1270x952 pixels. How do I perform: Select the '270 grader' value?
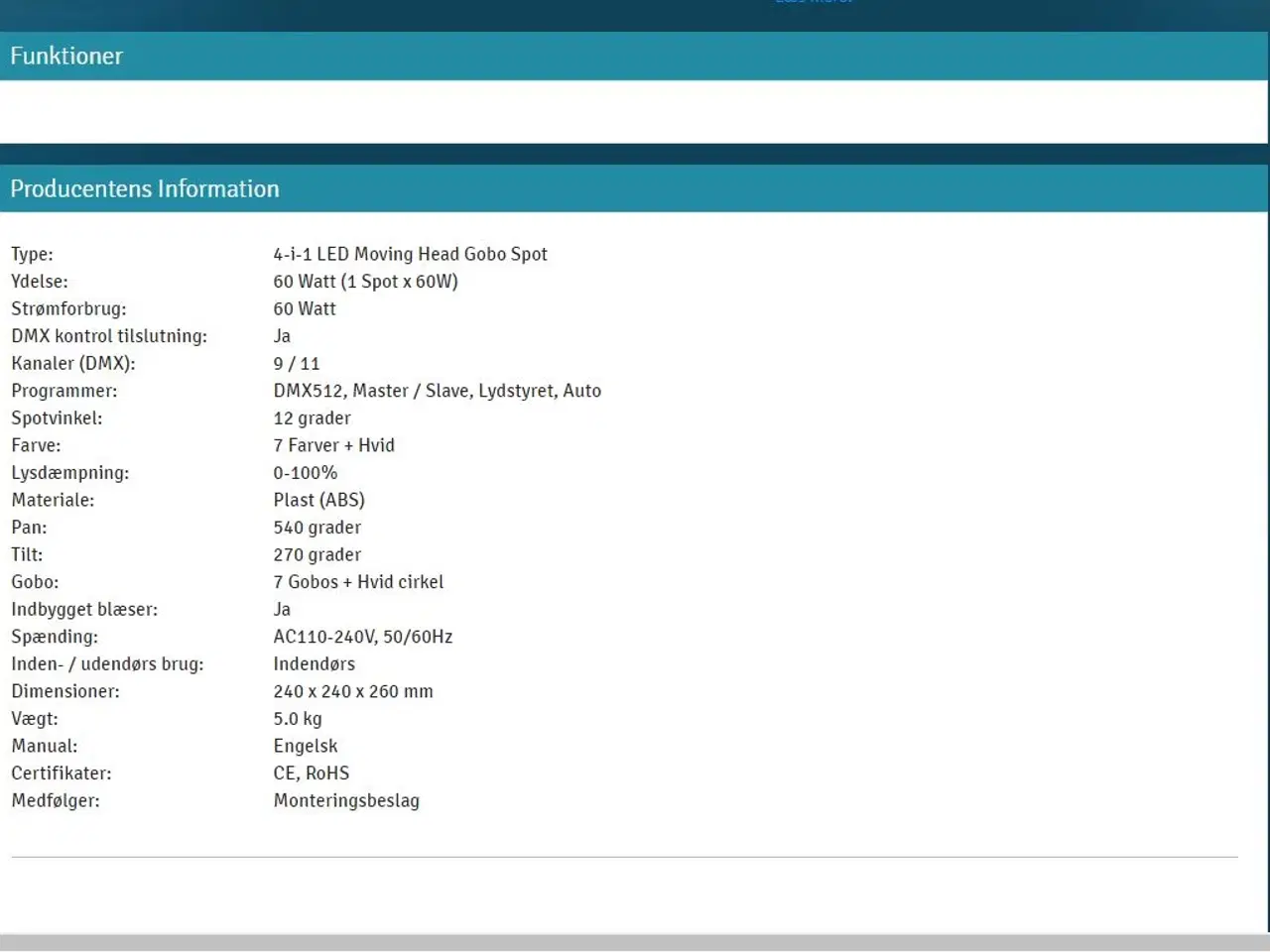[x=317, y=554]
